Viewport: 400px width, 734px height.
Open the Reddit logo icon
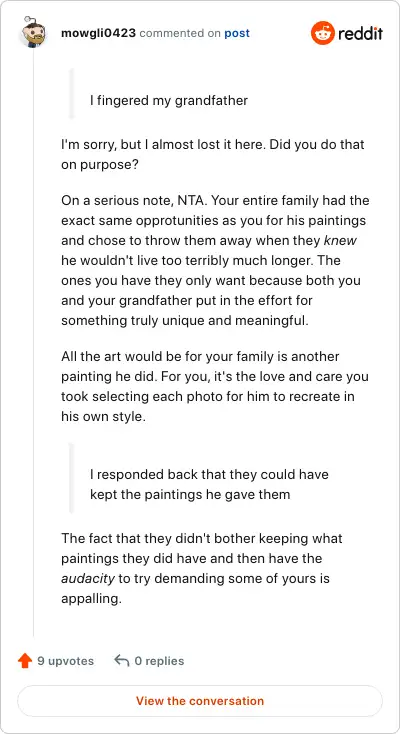click(x=322, y=33)
